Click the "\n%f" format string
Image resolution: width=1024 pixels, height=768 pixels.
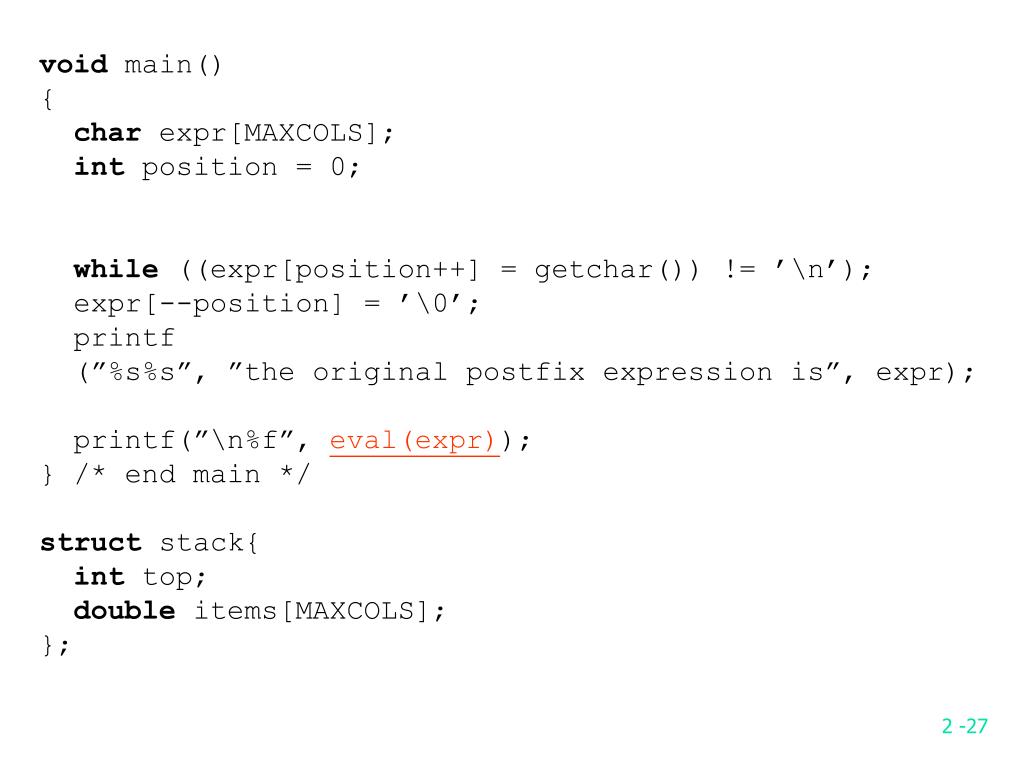246,441
